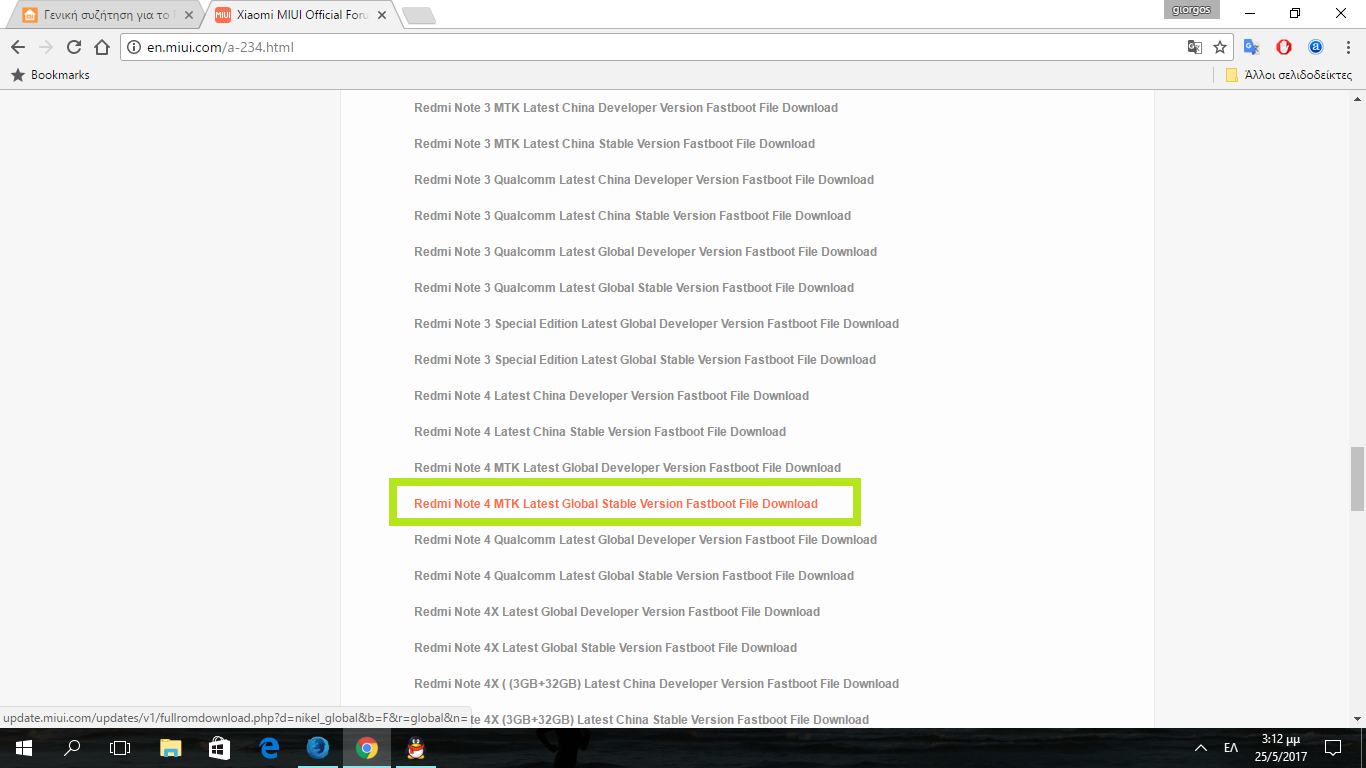1366x768 pixels.
Task: View site information icon in address bar
Action: pyautogui.click(x=134, y=47)
